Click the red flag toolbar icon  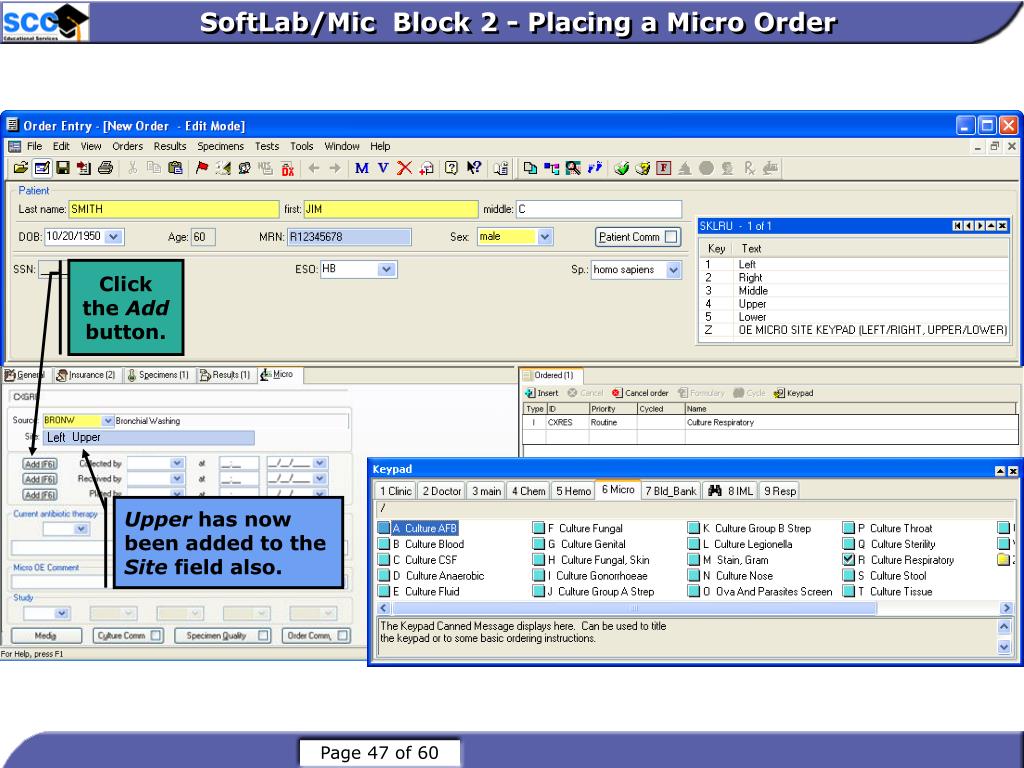(x=202, y=168)
